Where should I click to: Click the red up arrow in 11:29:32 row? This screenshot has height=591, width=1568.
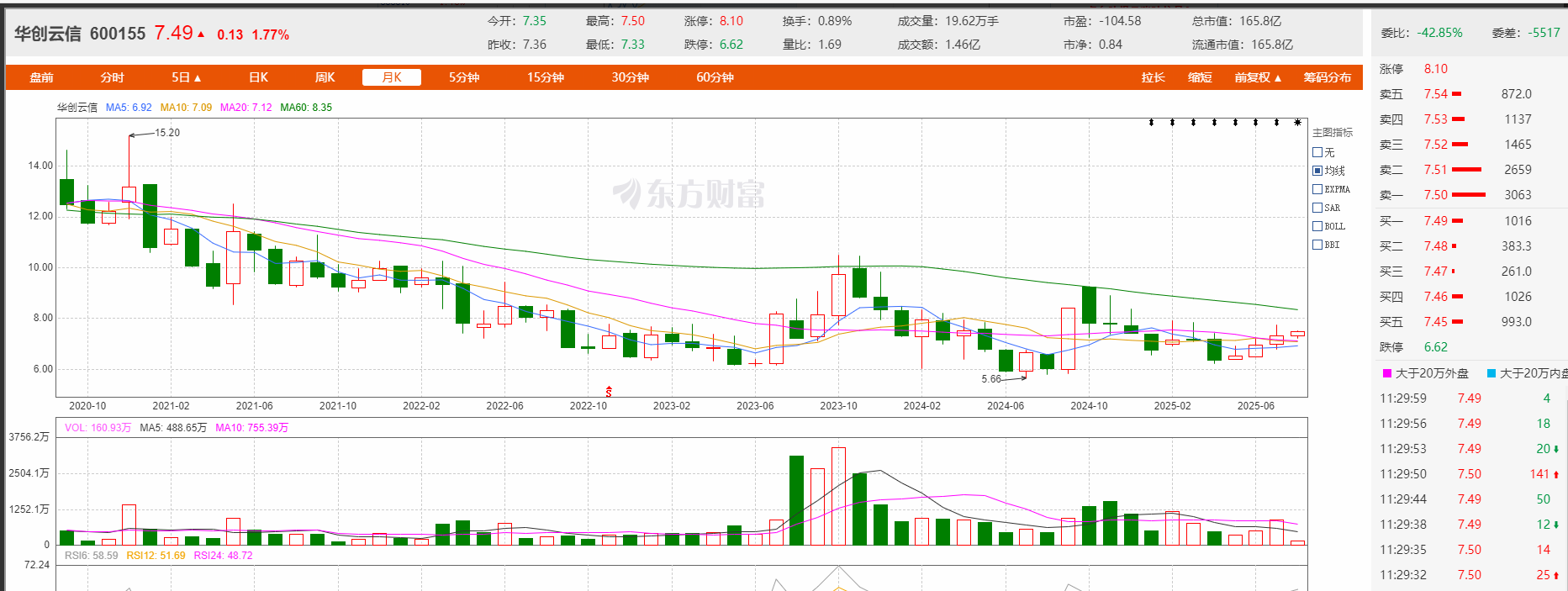pyautogui.click(x=1556, y=575)
